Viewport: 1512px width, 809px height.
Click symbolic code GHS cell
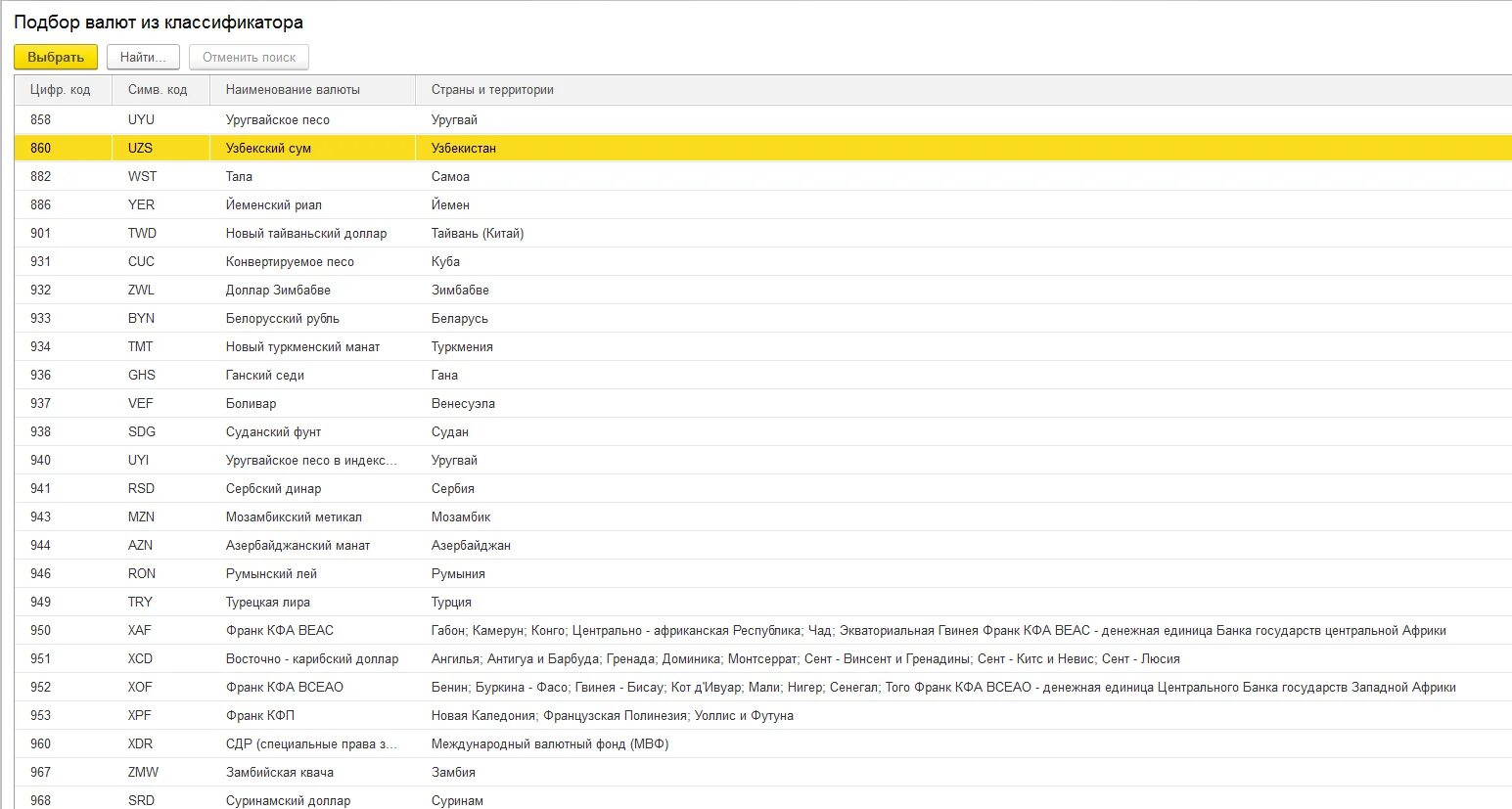tap(161, 375)
